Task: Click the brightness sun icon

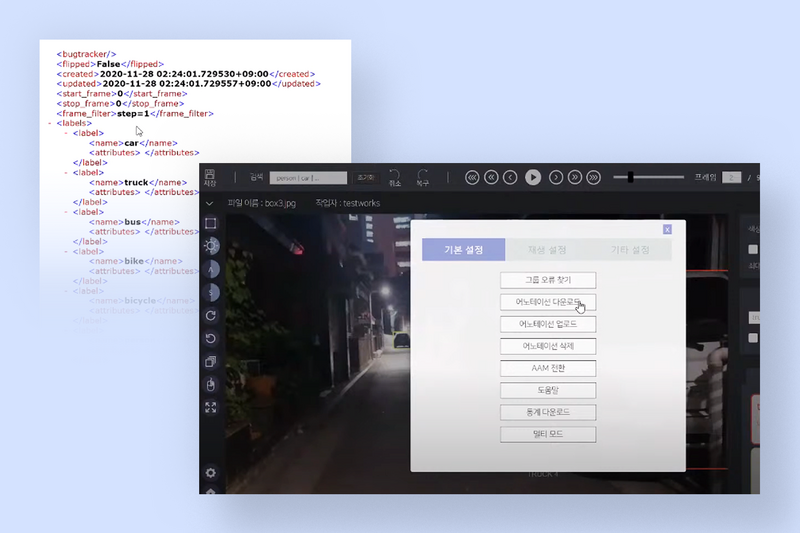Action: [x=211, y=246]
